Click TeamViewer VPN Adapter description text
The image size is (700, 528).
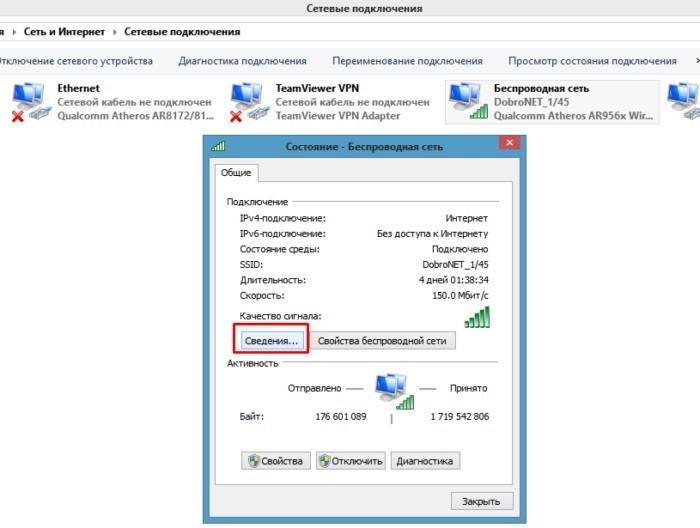338,116
